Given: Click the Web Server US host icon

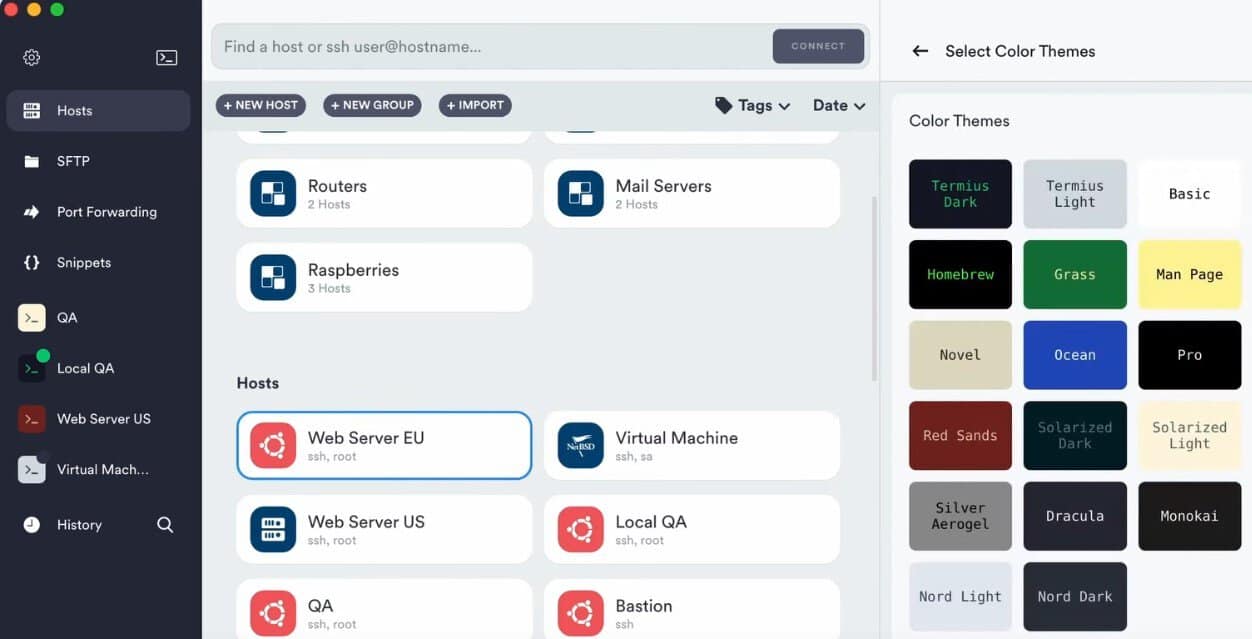Looking at the screenshot, I should coord(273,530).
